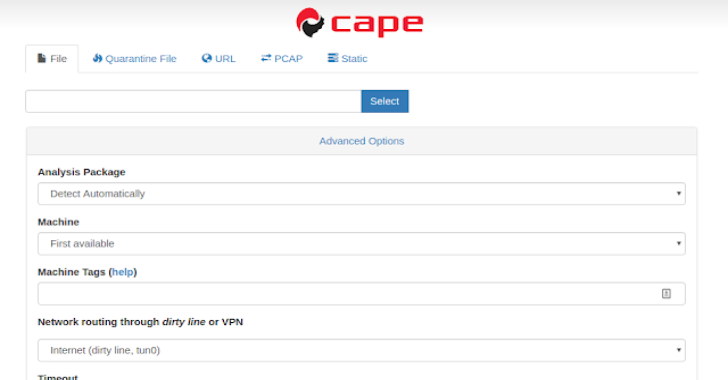
Task: Click the PCAP exchange arrows icon
Action: (x=266, y=58)
